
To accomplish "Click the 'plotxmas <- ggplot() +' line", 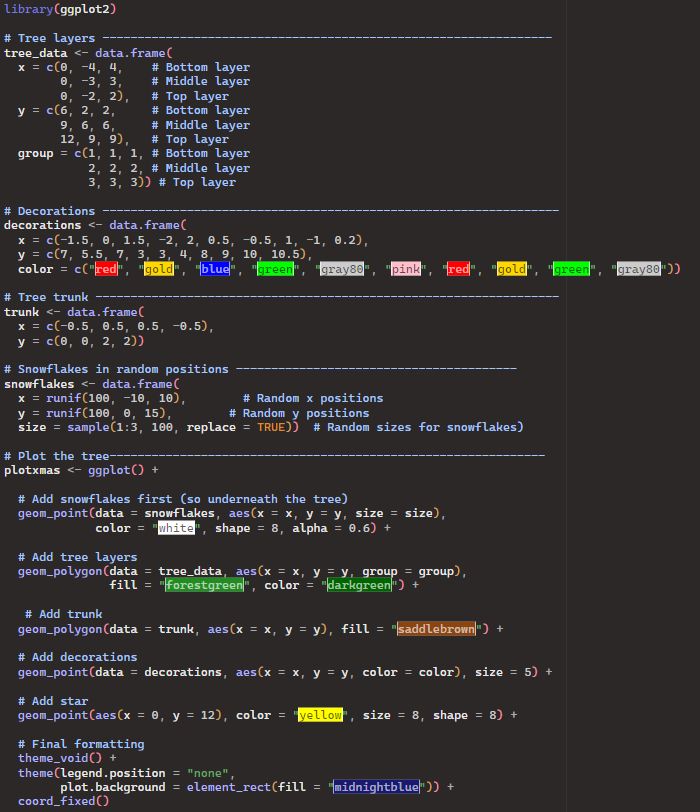I will 81,470.
